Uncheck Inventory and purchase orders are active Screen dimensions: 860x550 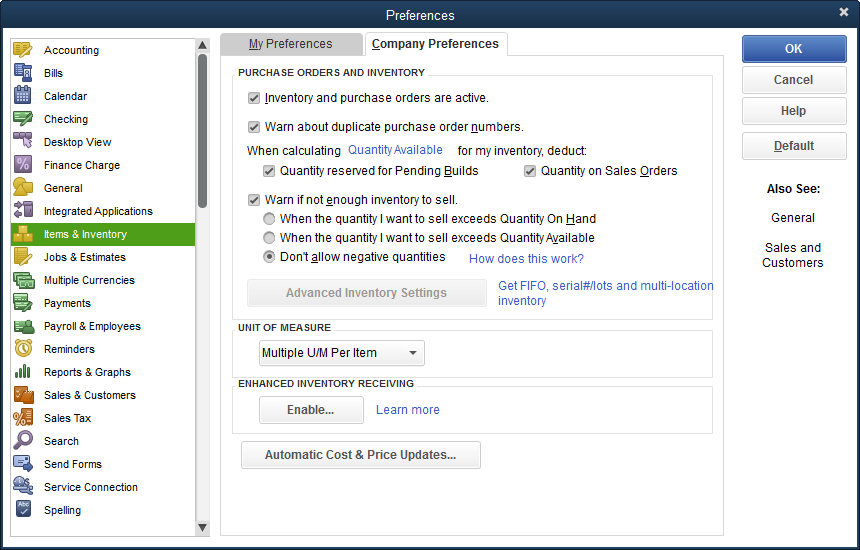point(253,98)
